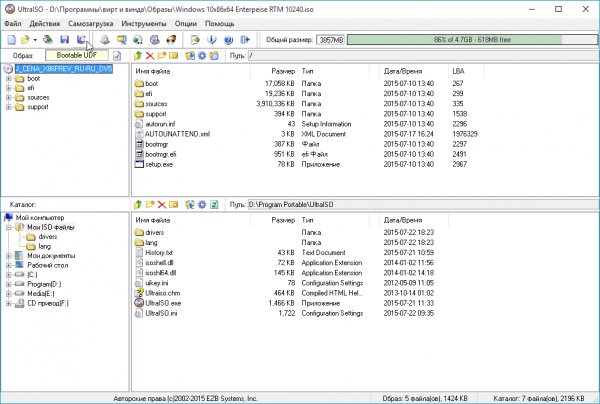This screenshot has height=404, width=600.
Task: Mount image to virtual drive icon
Action: pyautogui.click(x=155, y=40)
